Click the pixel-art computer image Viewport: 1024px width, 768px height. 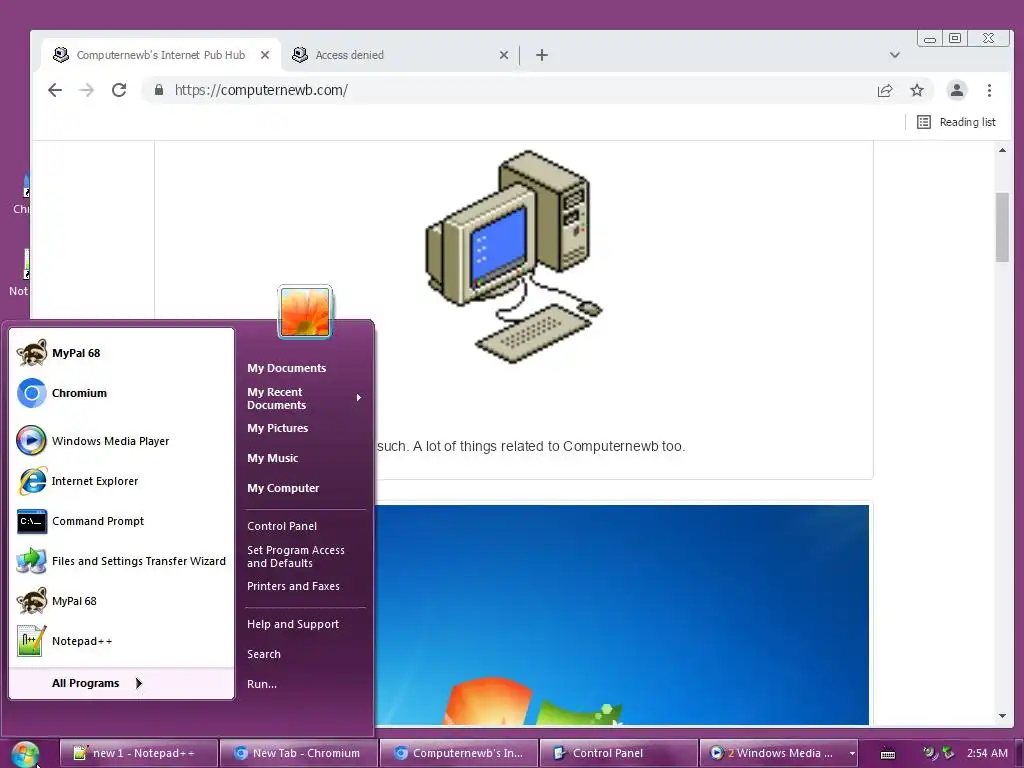[514, 256]
